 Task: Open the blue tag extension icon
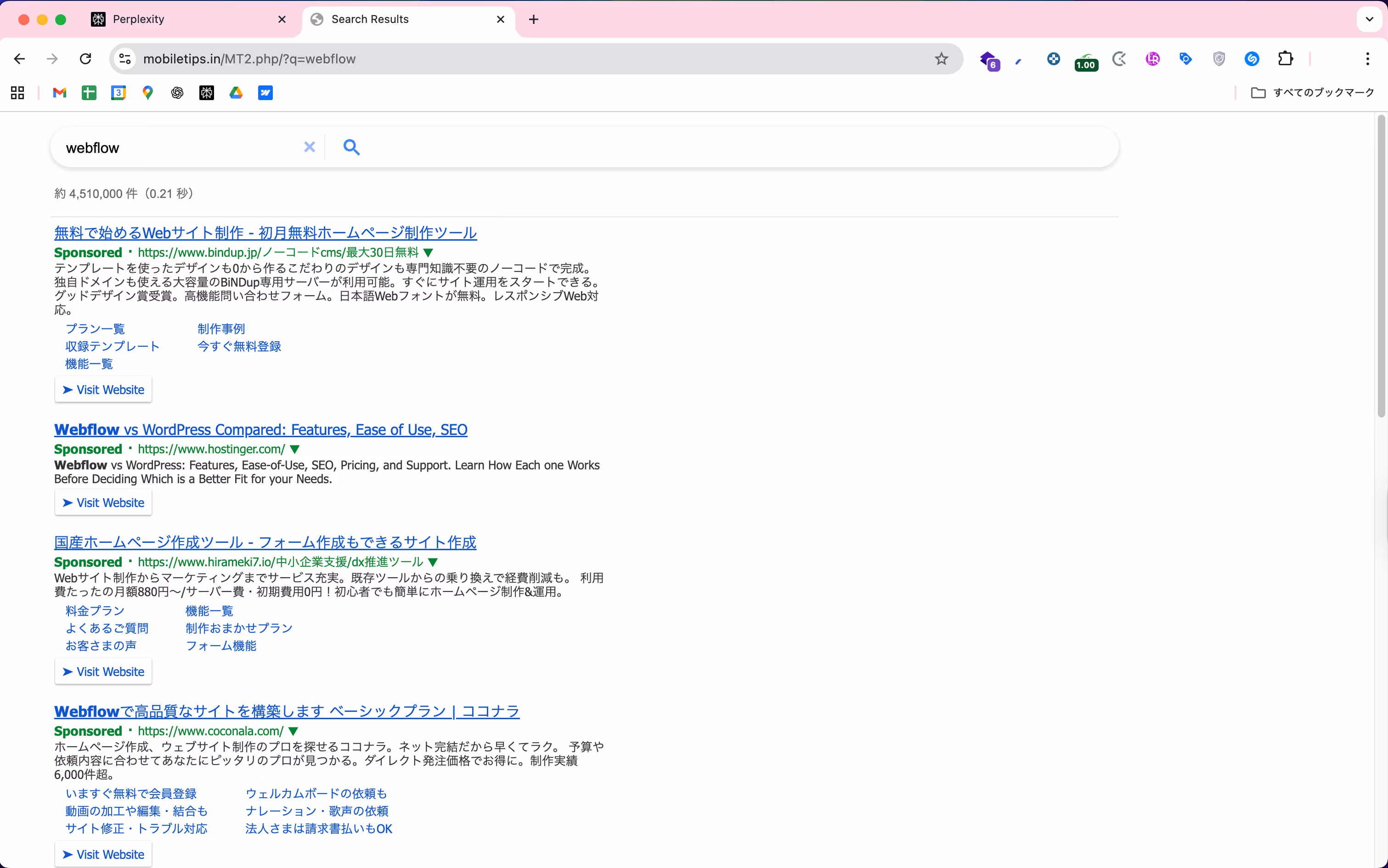click(1186, 59)
